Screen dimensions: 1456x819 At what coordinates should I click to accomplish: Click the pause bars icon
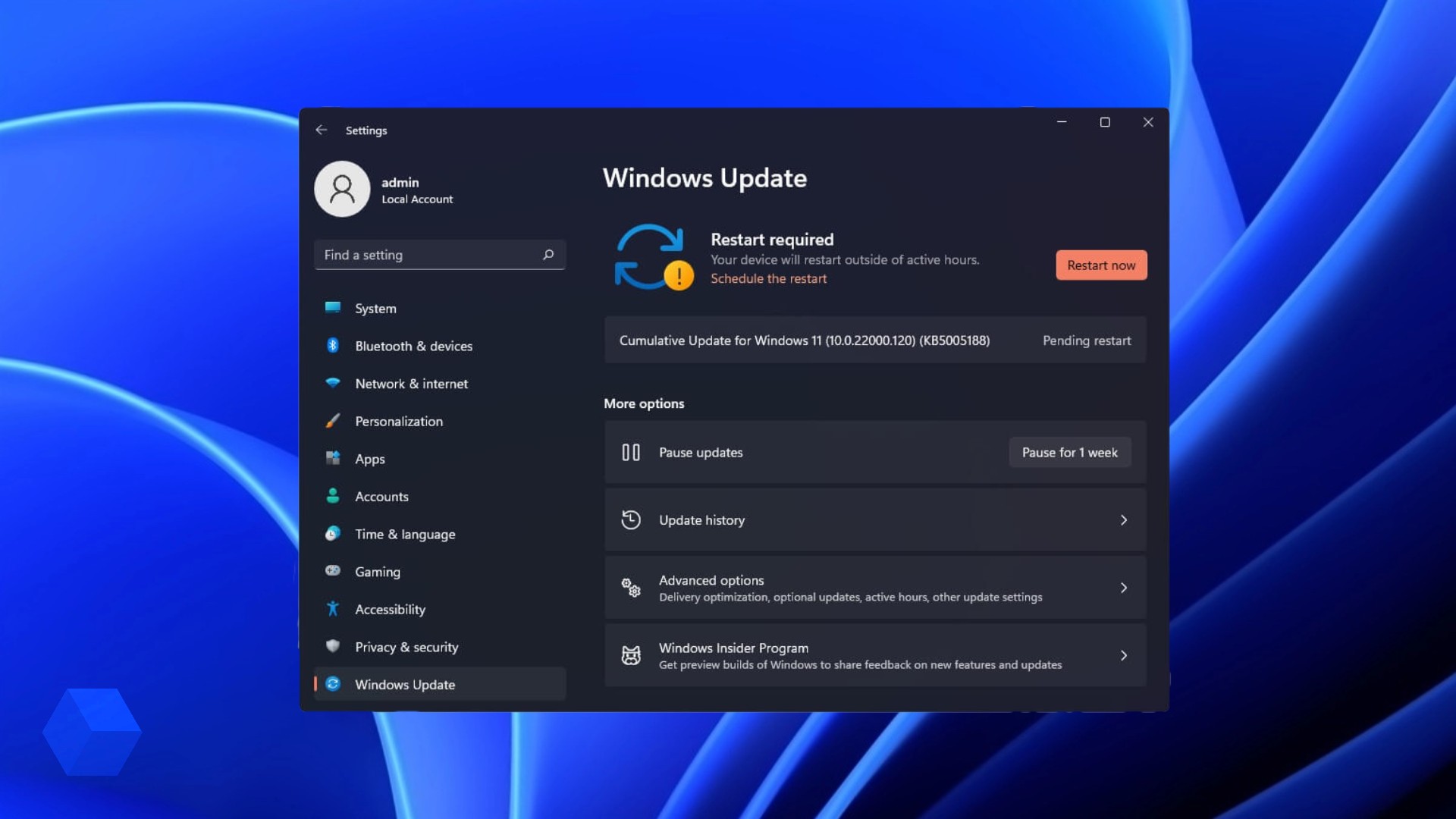click(631, 453)
